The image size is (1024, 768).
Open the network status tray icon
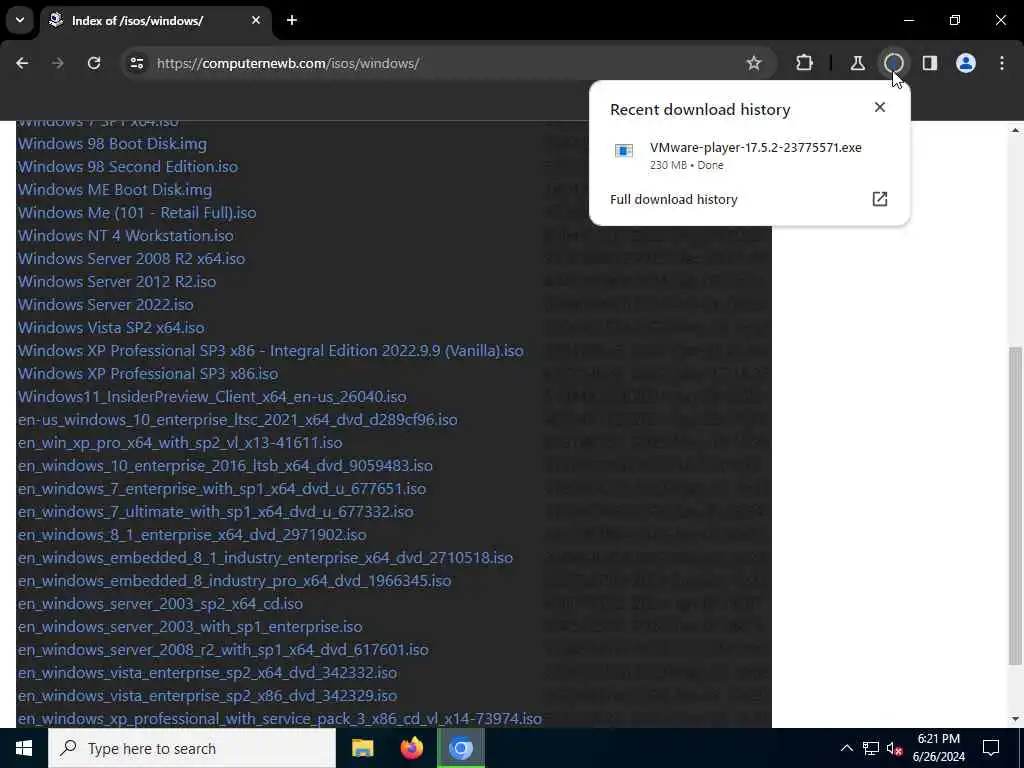tap(871, 748)
